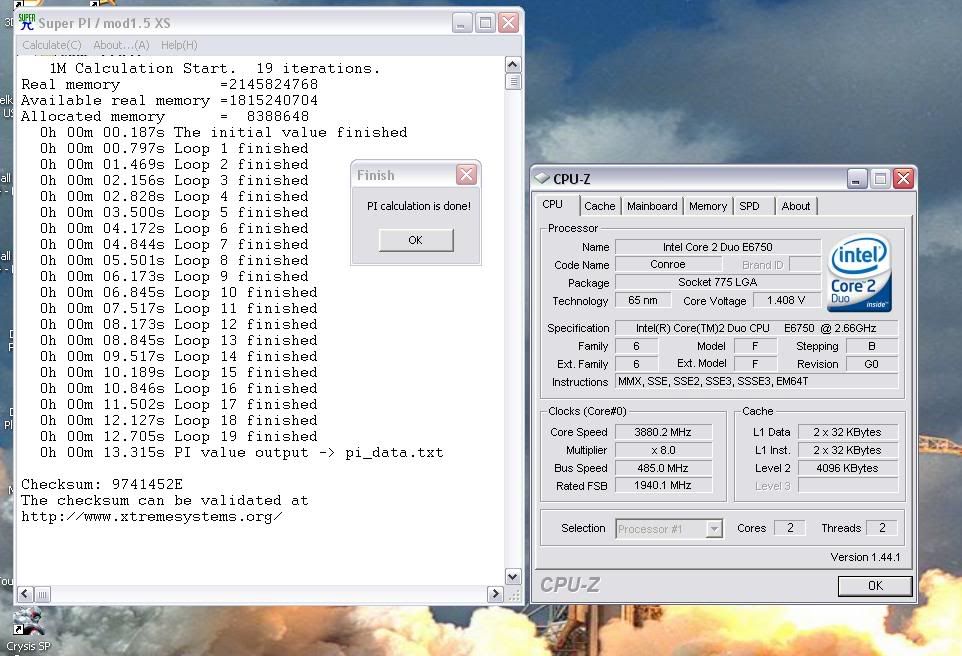Click the Bus Speed value '485.0 MHz'
Viewport: 962px width, 656px height.
point(663,468)
